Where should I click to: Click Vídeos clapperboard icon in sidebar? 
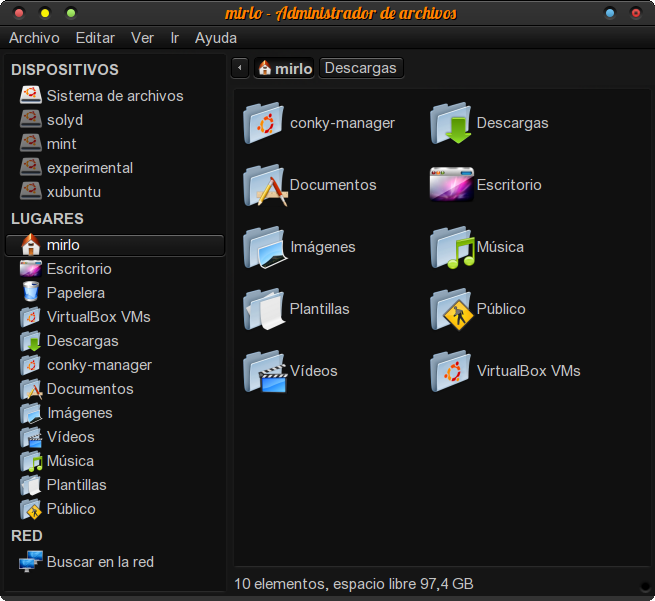click(31, 437)
